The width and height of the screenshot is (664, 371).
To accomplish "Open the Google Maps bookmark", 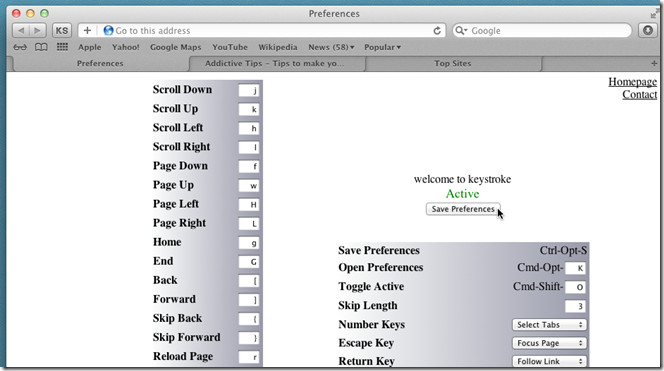I will pyautogui.click(x=175, y=47).
